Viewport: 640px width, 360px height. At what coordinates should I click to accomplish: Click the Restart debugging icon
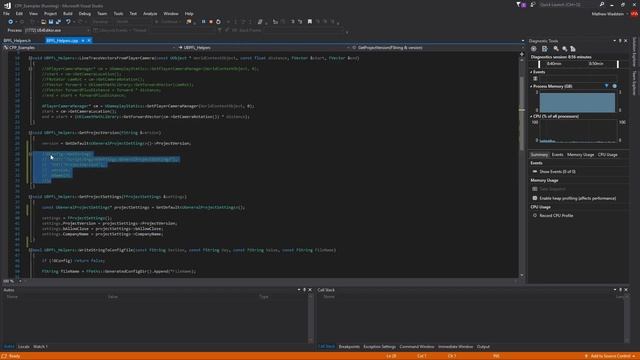point(218,22)
